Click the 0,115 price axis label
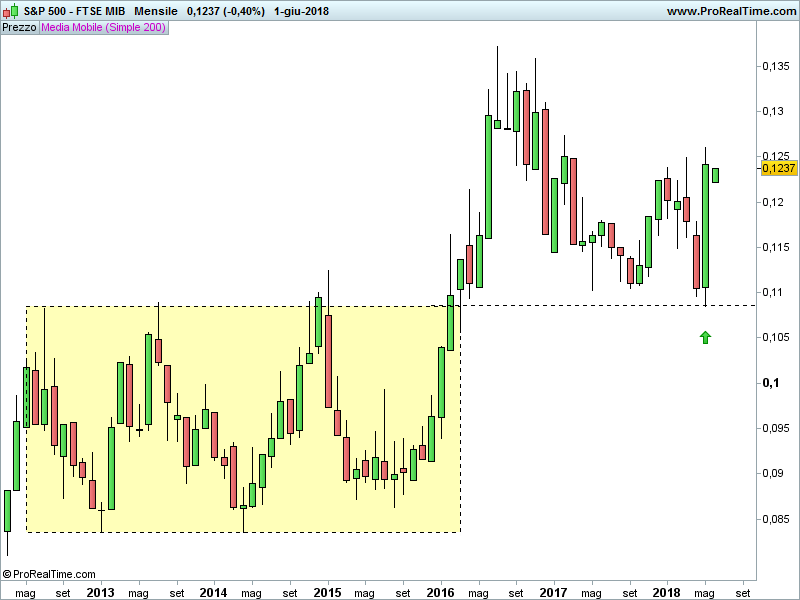The image size is (800, 600). (776, 247)
